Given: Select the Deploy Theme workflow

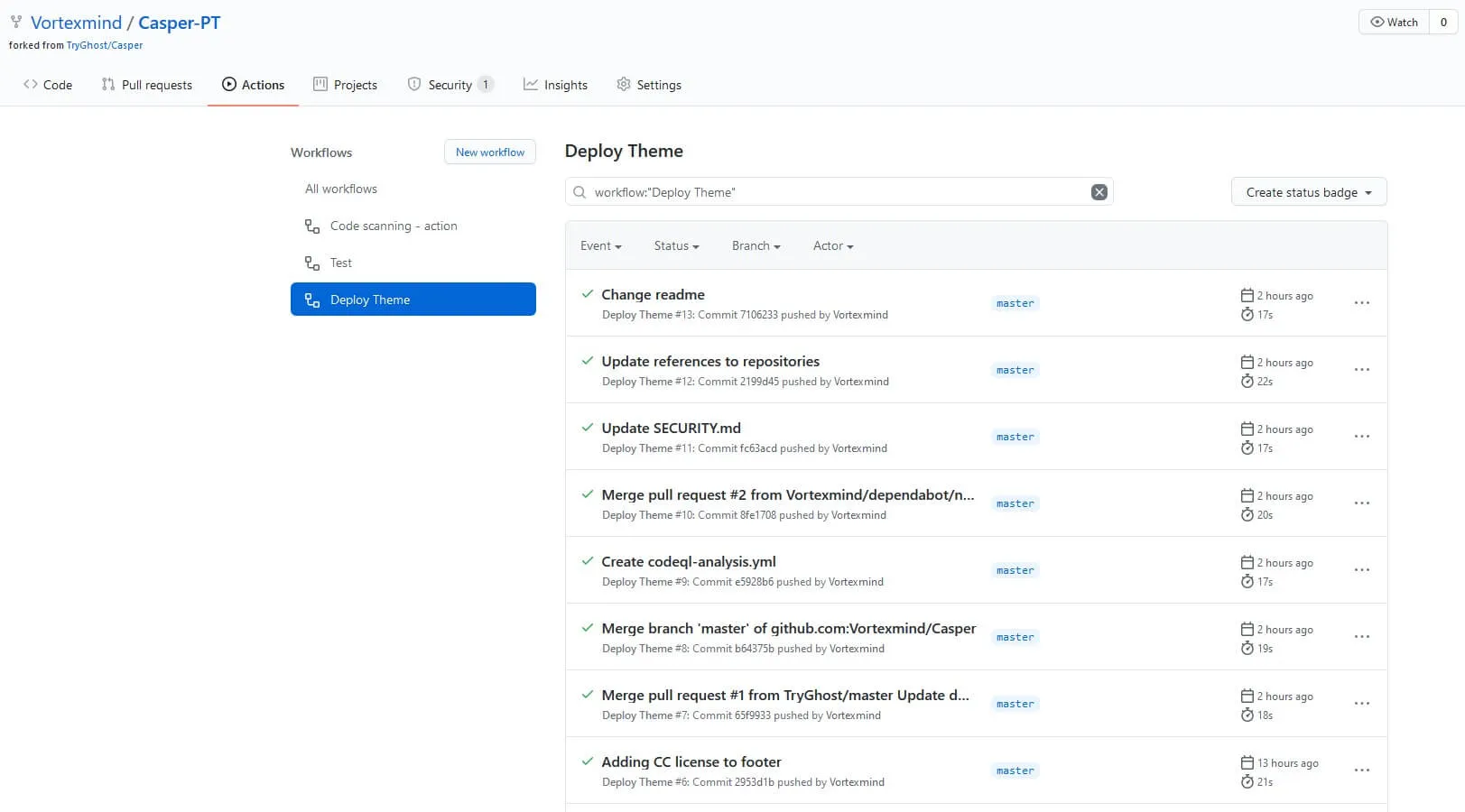Looking at the screenshot, I should click(x=413, y=300).
